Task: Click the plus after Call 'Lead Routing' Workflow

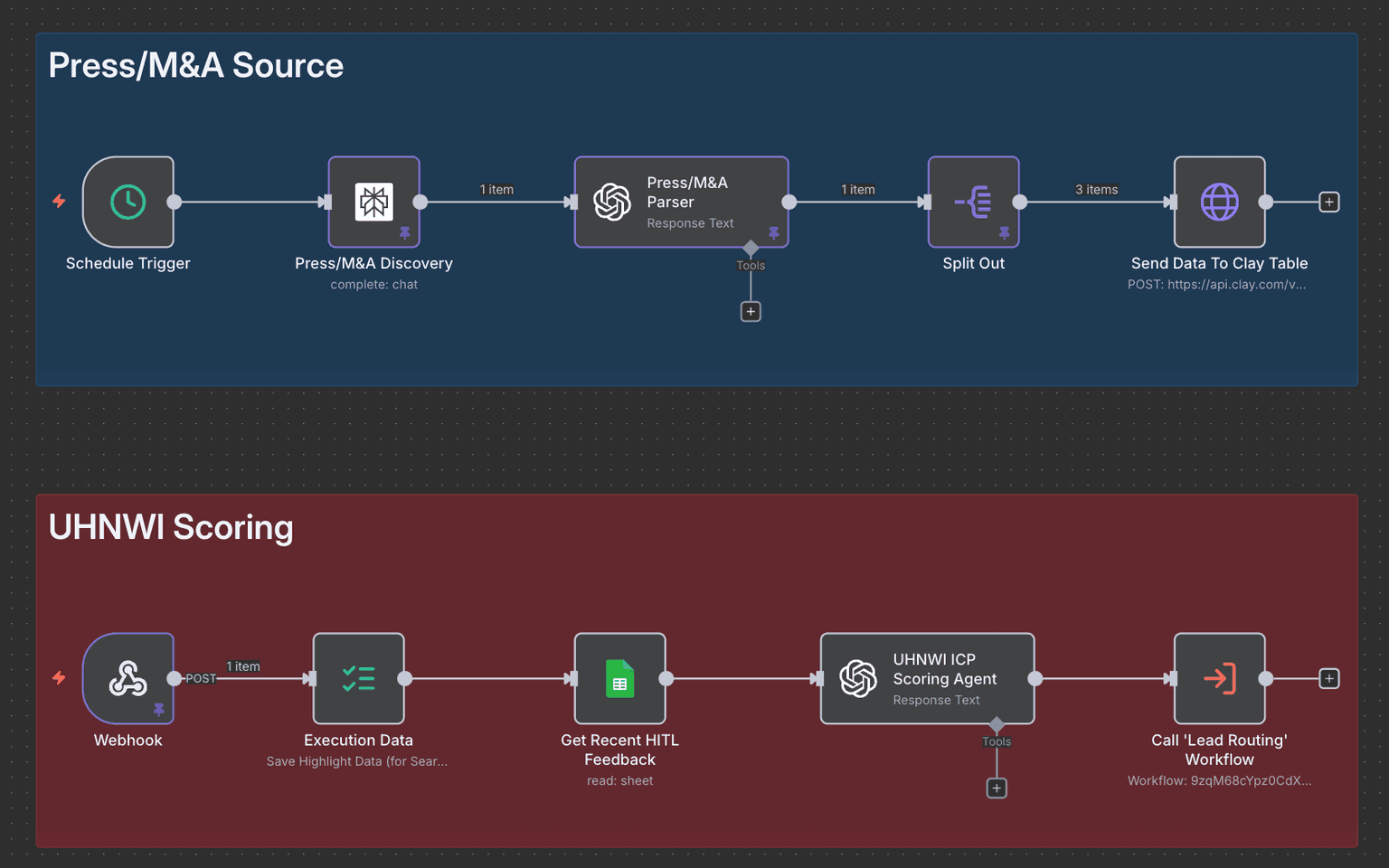Action: coord(1329,679)
